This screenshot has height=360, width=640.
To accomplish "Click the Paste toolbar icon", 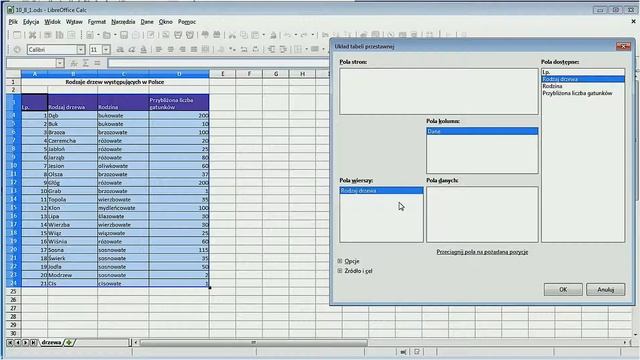I will 256,36.
